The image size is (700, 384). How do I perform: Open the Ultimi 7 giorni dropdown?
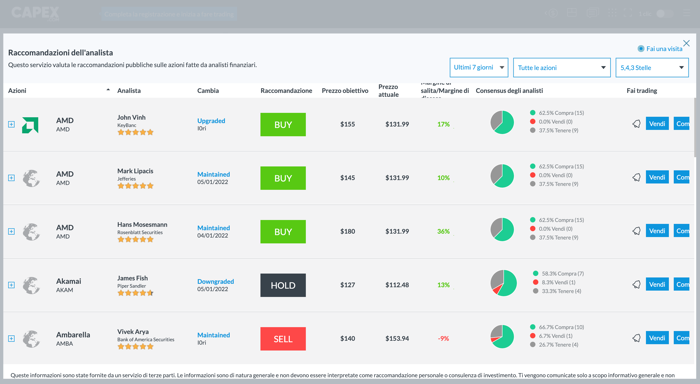coord(479,67)
